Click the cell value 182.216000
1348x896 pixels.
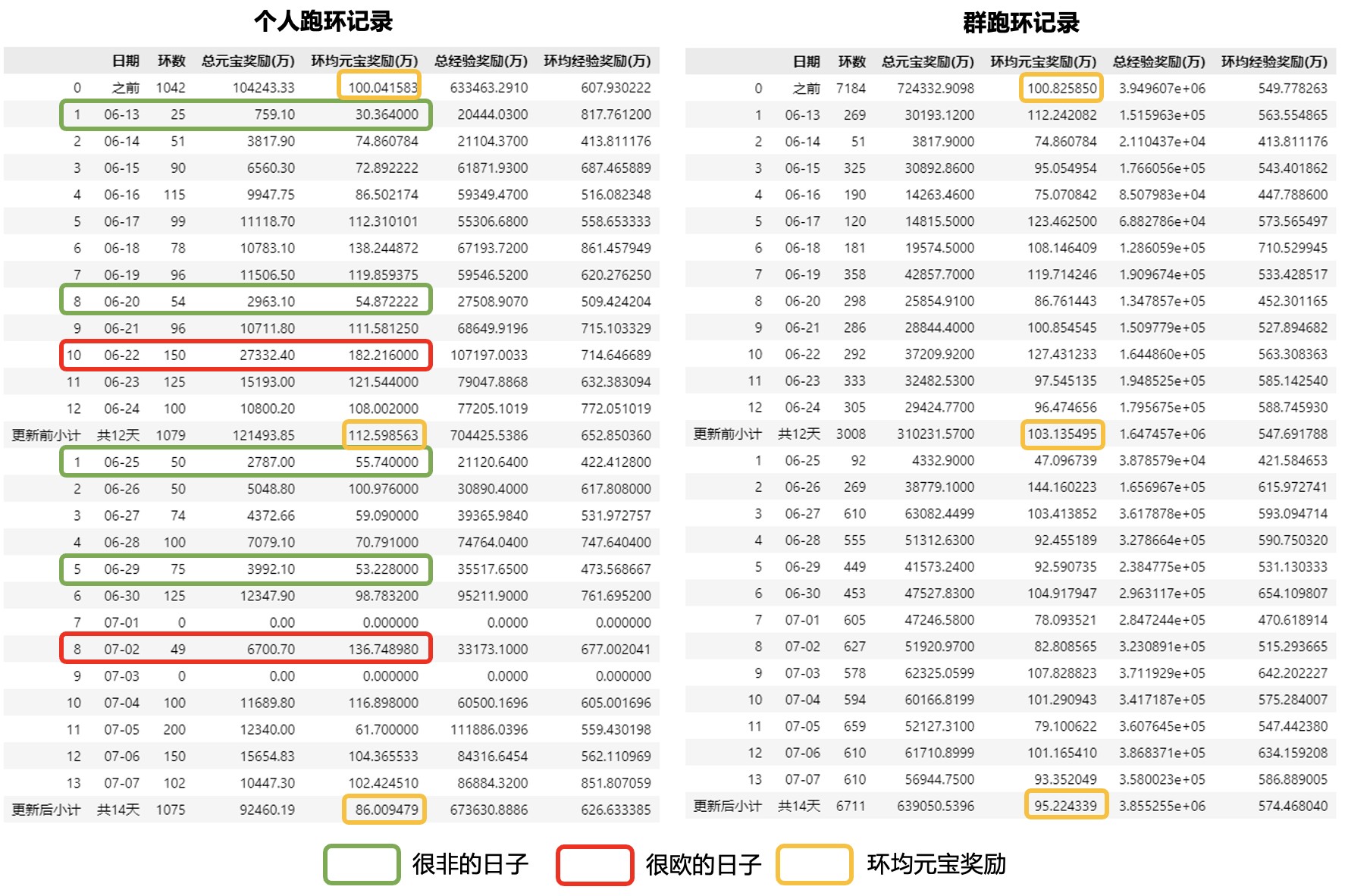[383, 355]
